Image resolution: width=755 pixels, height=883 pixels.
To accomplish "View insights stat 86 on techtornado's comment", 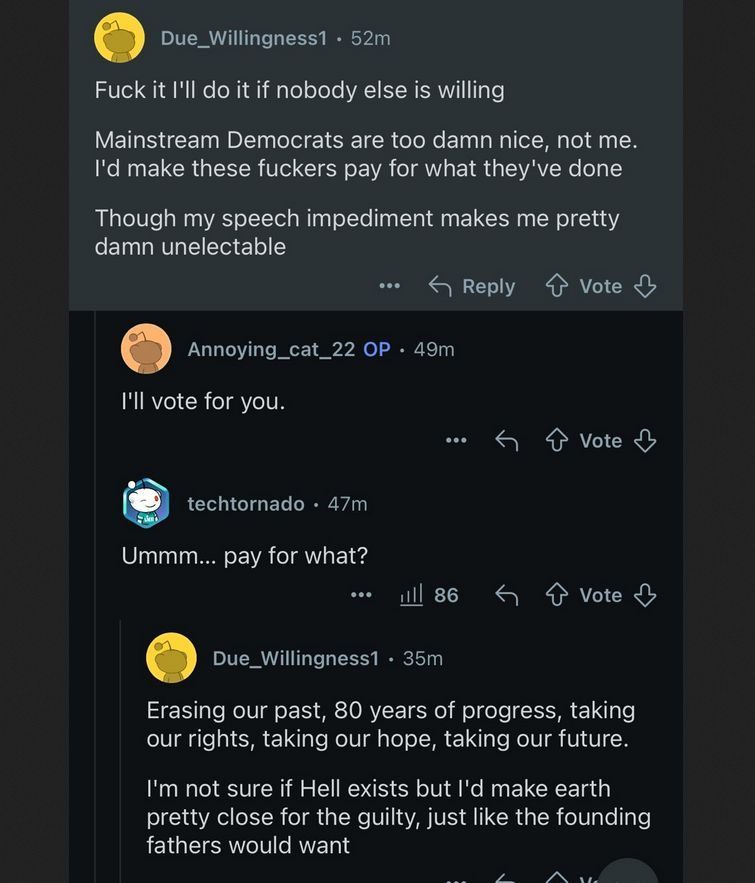I will click(x=429, y=596).
